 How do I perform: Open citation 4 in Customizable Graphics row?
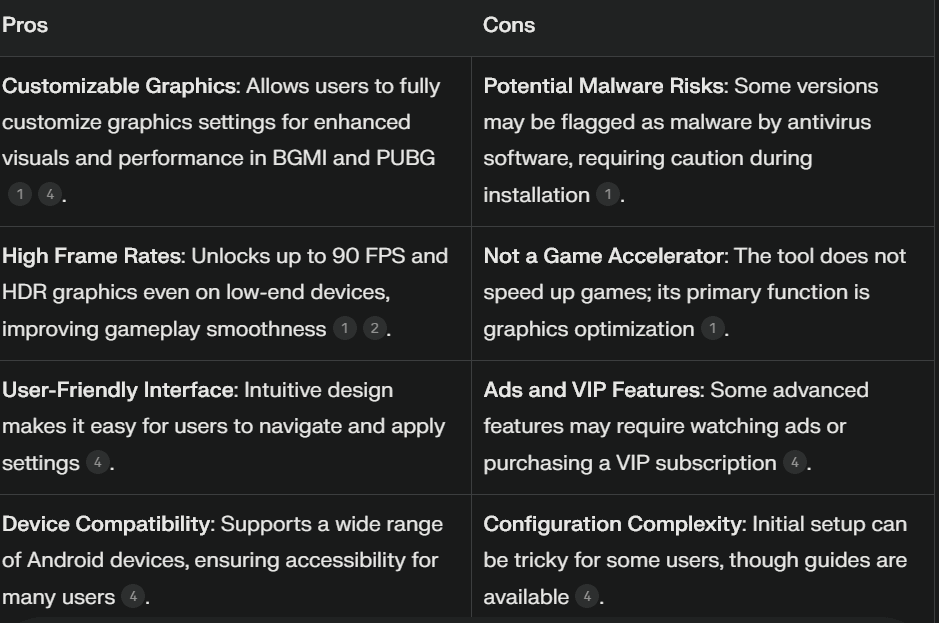(50, 194)
